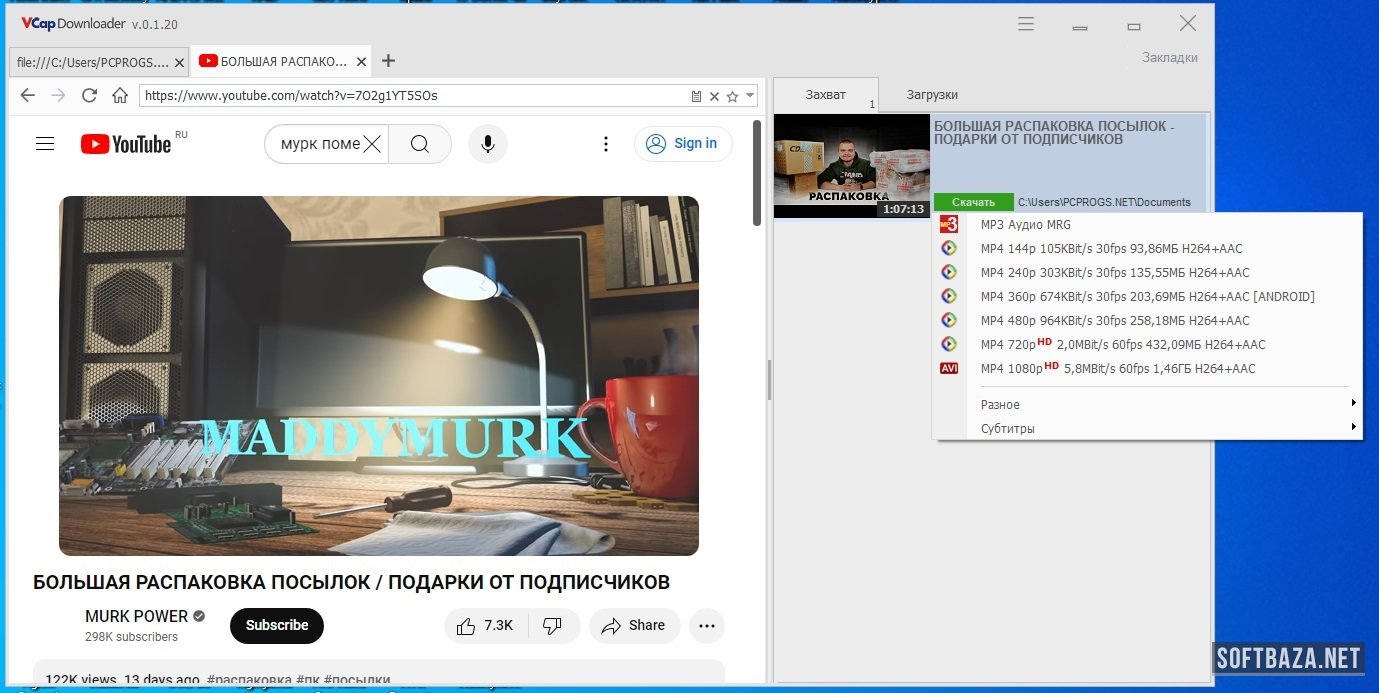Image resolution: width=1379 pixels, height=693 pixels.
Task: Open the address bar history dropdown arrow
Action: click(x=750, y=96)
